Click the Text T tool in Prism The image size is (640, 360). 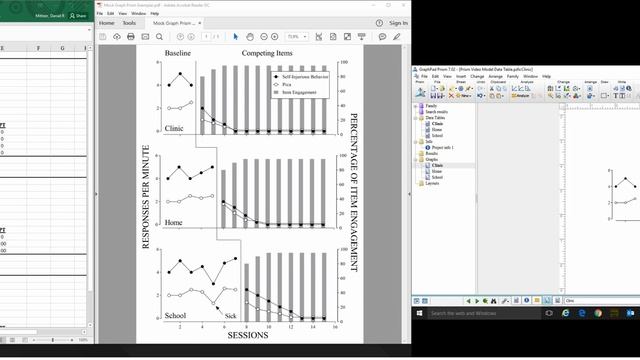tap(616, 96)
